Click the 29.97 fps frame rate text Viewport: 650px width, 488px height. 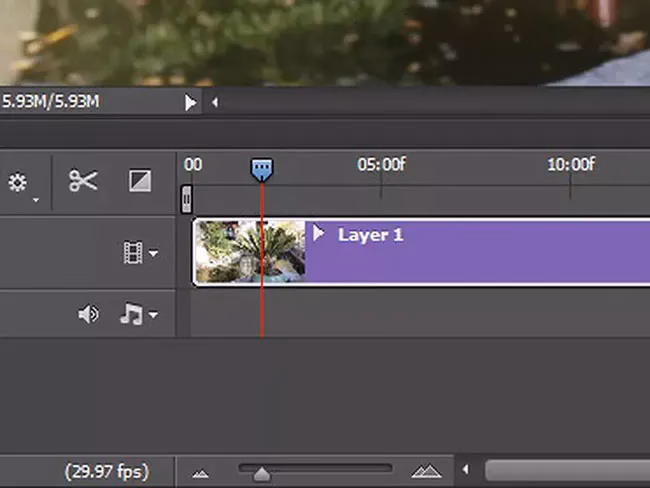coord(111,470)
